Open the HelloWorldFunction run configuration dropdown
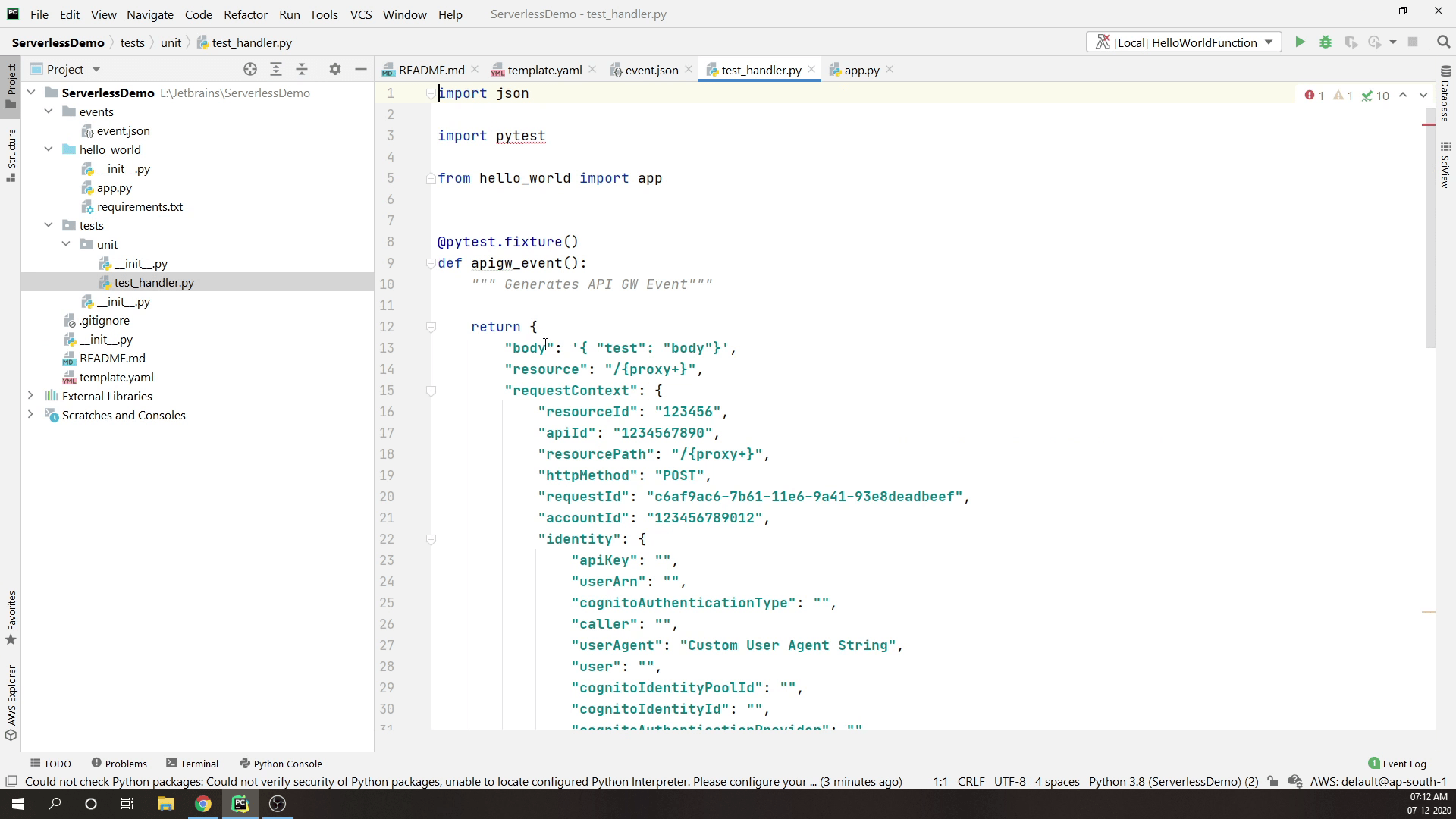The width and height of the screenshot is (1456, 819). pos(1184,42)
